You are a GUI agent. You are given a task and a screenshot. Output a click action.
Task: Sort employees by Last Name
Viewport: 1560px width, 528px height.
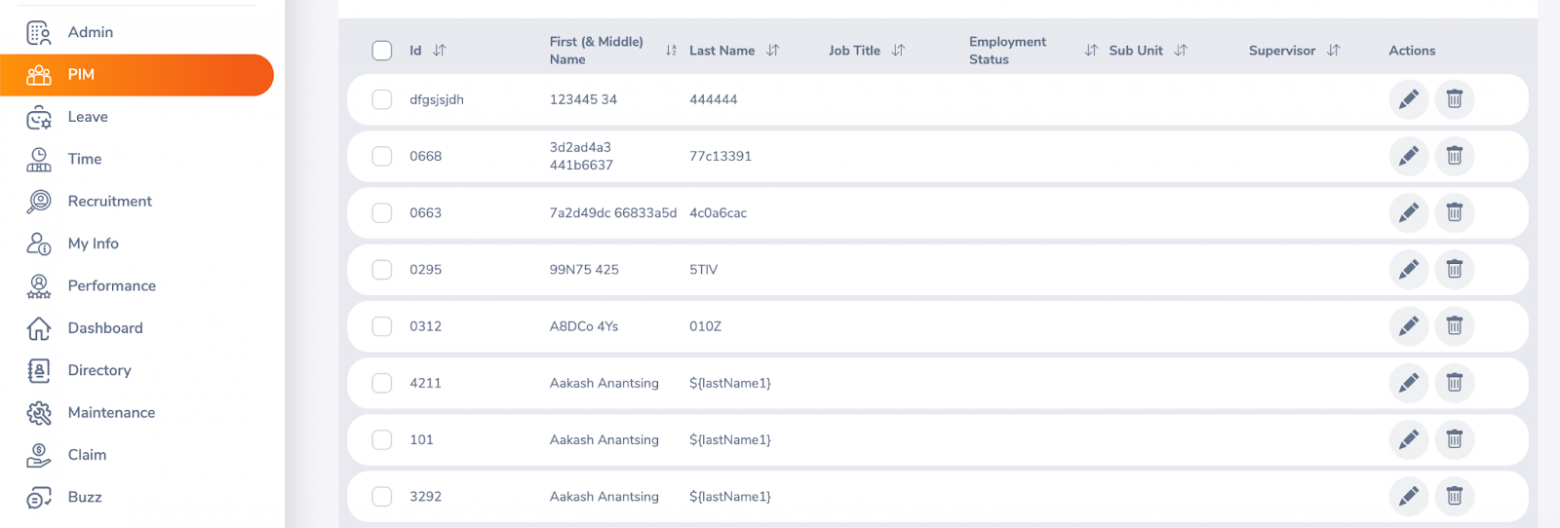click(x=772, y=50)
